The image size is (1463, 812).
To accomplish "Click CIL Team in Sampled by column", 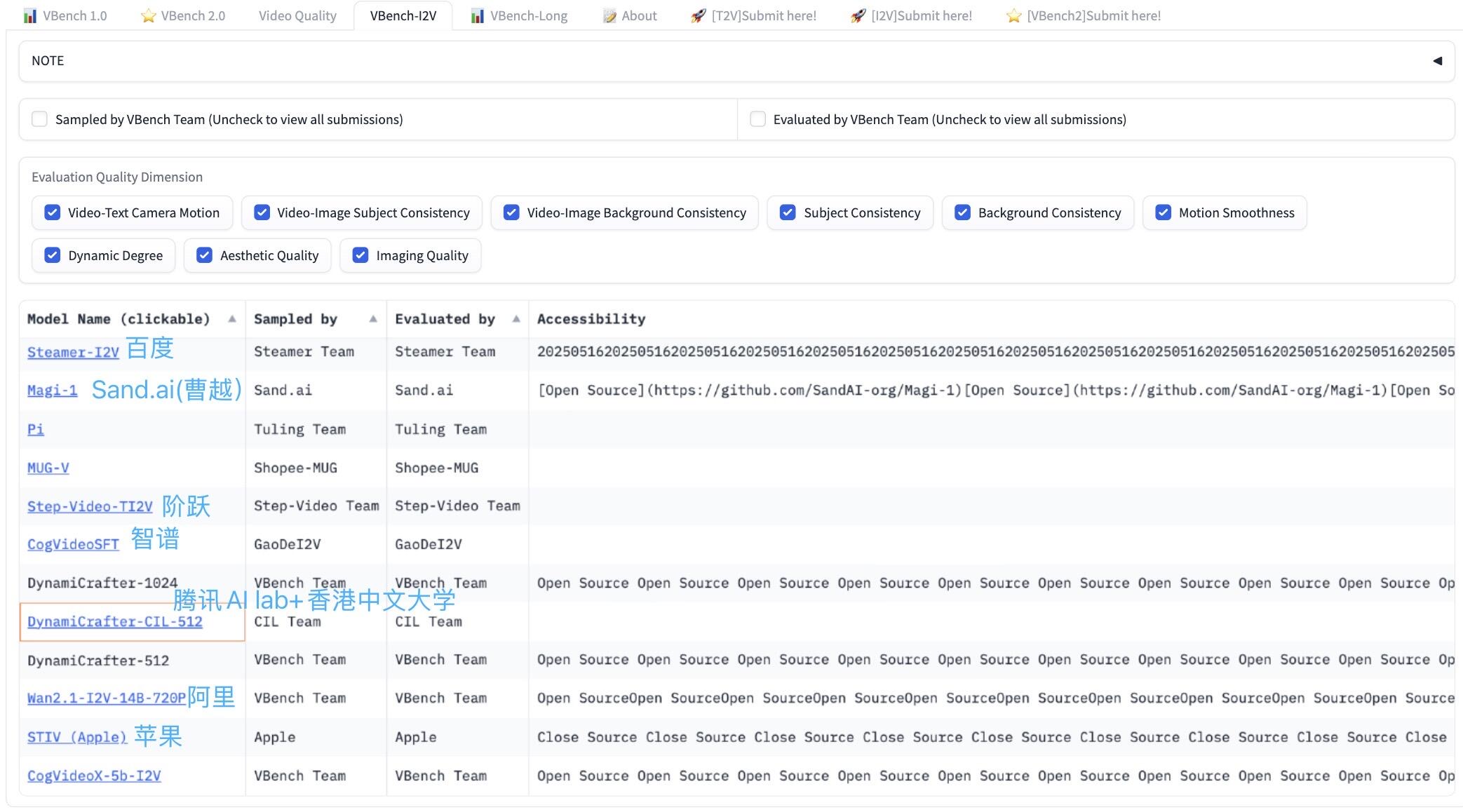I will coord(288,621).
